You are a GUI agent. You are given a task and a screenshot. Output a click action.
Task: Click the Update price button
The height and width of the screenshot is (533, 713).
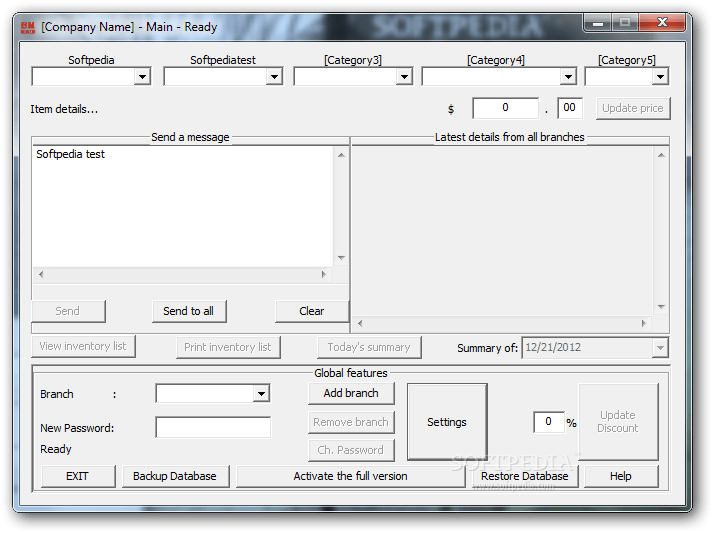tap(633, 109)
